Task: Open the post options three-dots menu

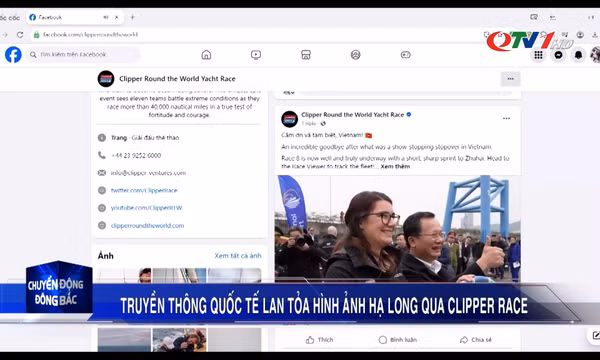Action: click(506, 119)
